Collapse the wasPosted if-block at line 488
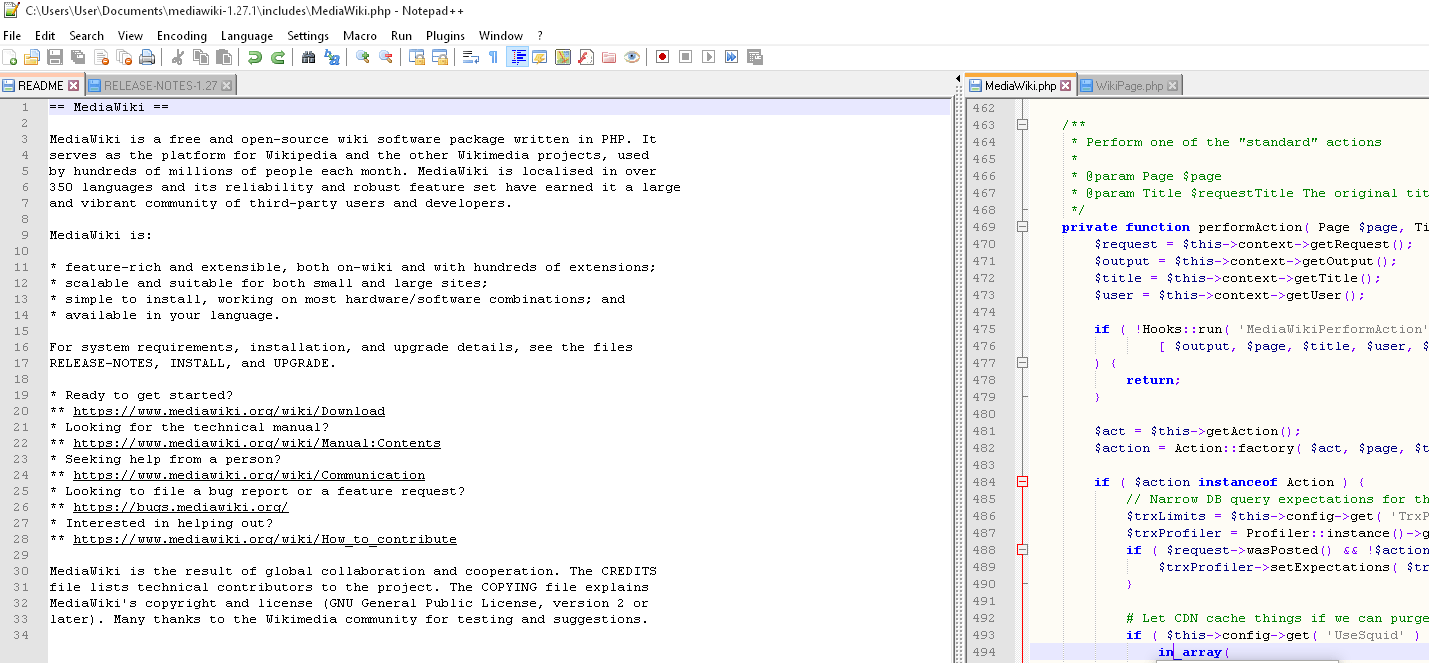1429x663 pixels. pyautogui.click(x=1022, y=550)
